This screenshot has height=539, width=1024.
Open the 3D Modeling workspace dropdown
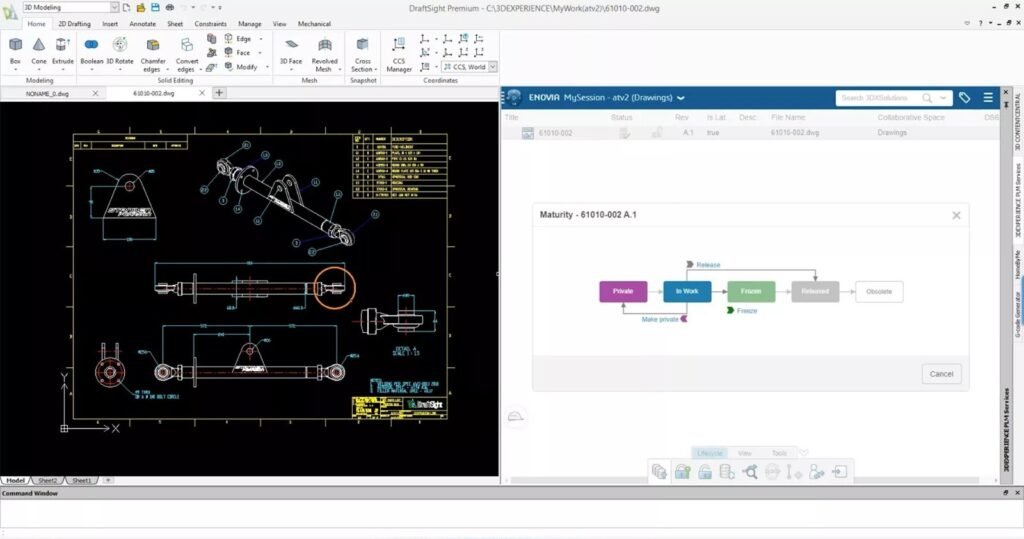click(x=114, y=7)
